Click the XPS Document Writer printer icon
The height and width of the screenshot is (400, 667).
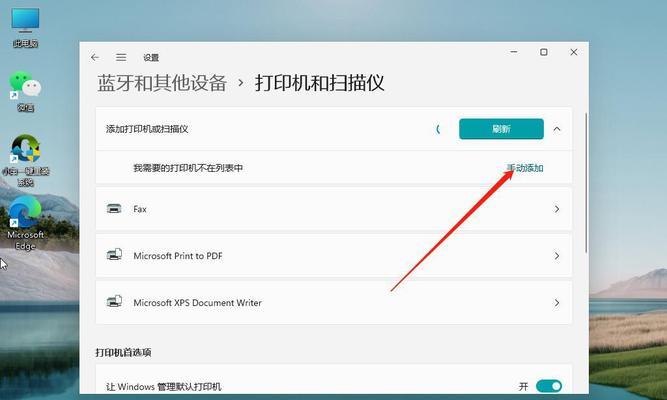[114, 302]
